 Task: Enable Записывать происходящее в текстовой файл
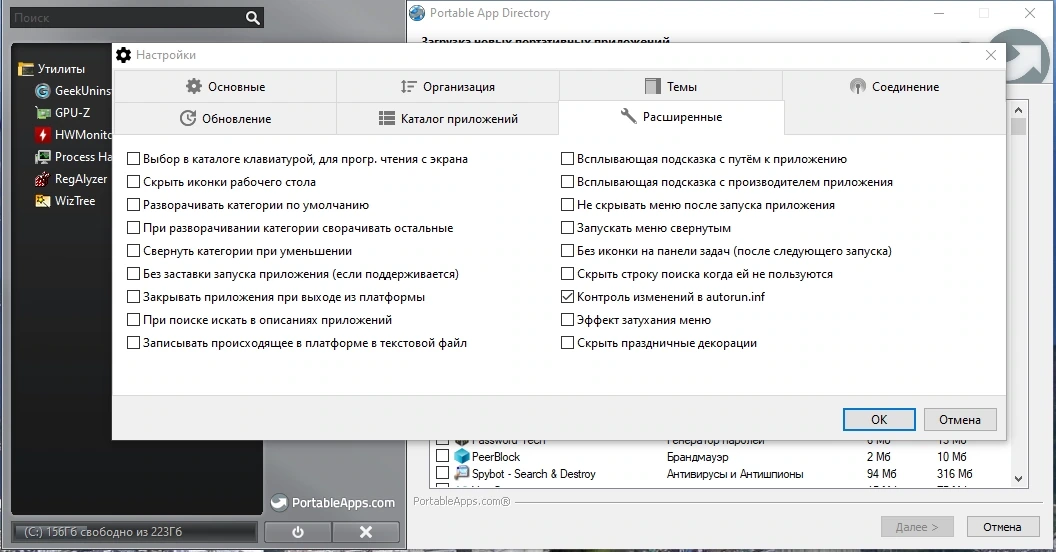pos(133,343)
